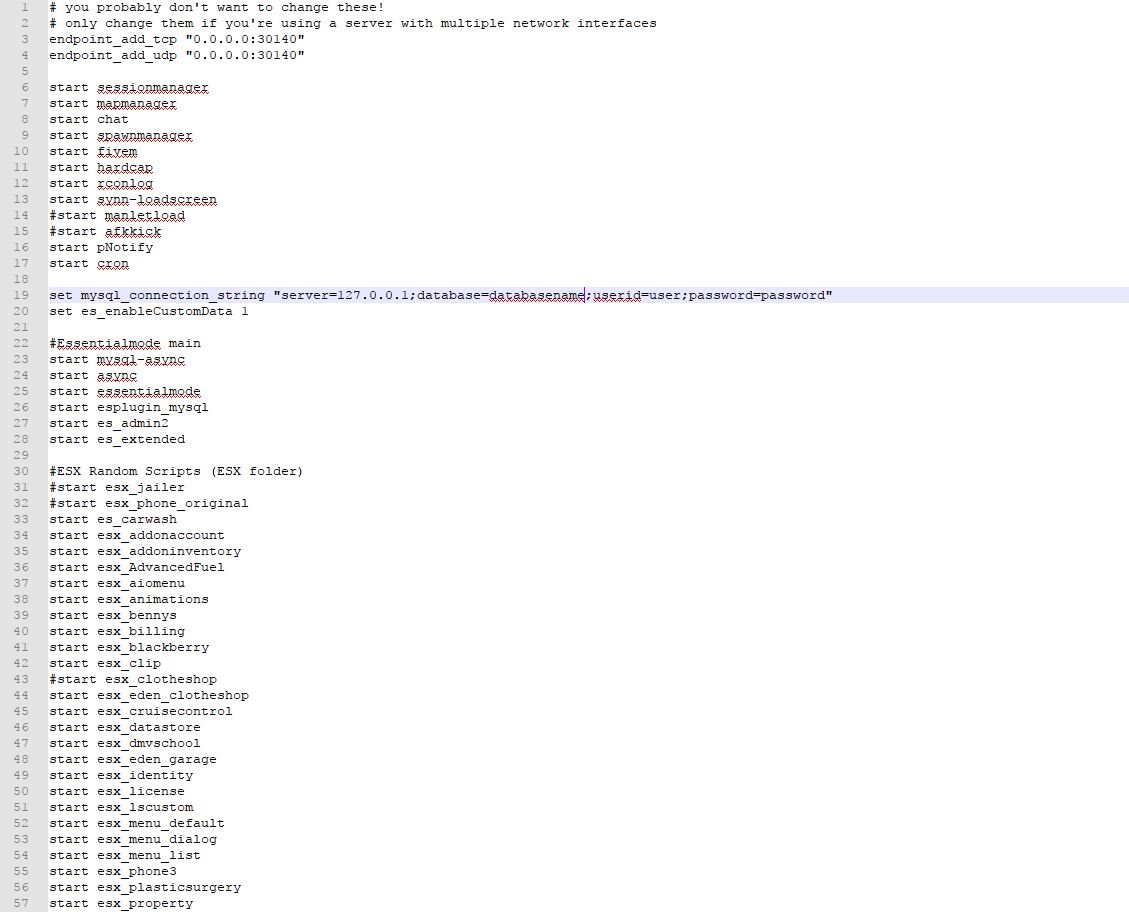Click the 'async' resource on line 24

[x=117, y=376]
